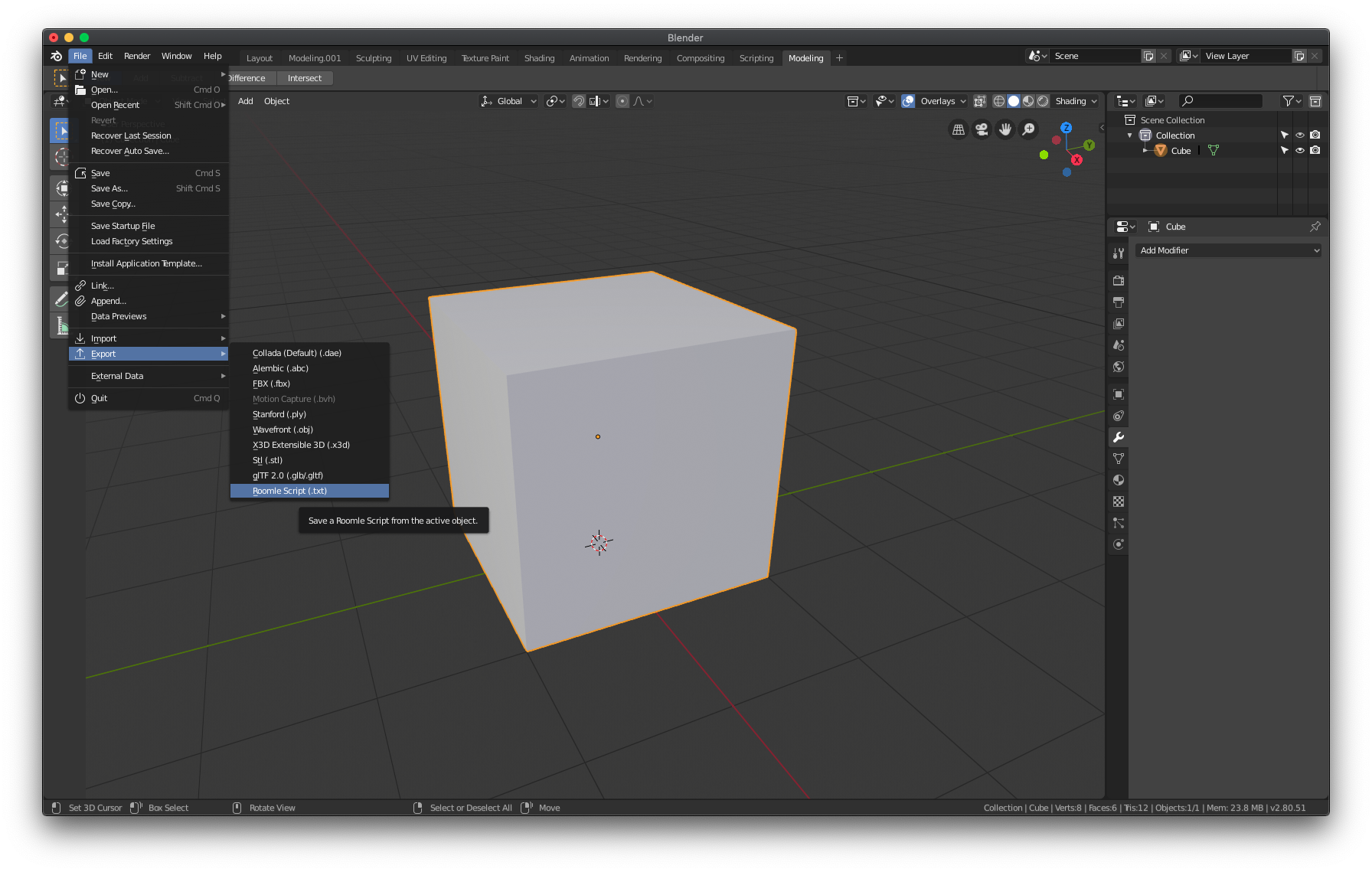The height and width of the screenshot is (872, 1372).
Task: Collapse the Collection tree item
Action: tap(1129, 136)
